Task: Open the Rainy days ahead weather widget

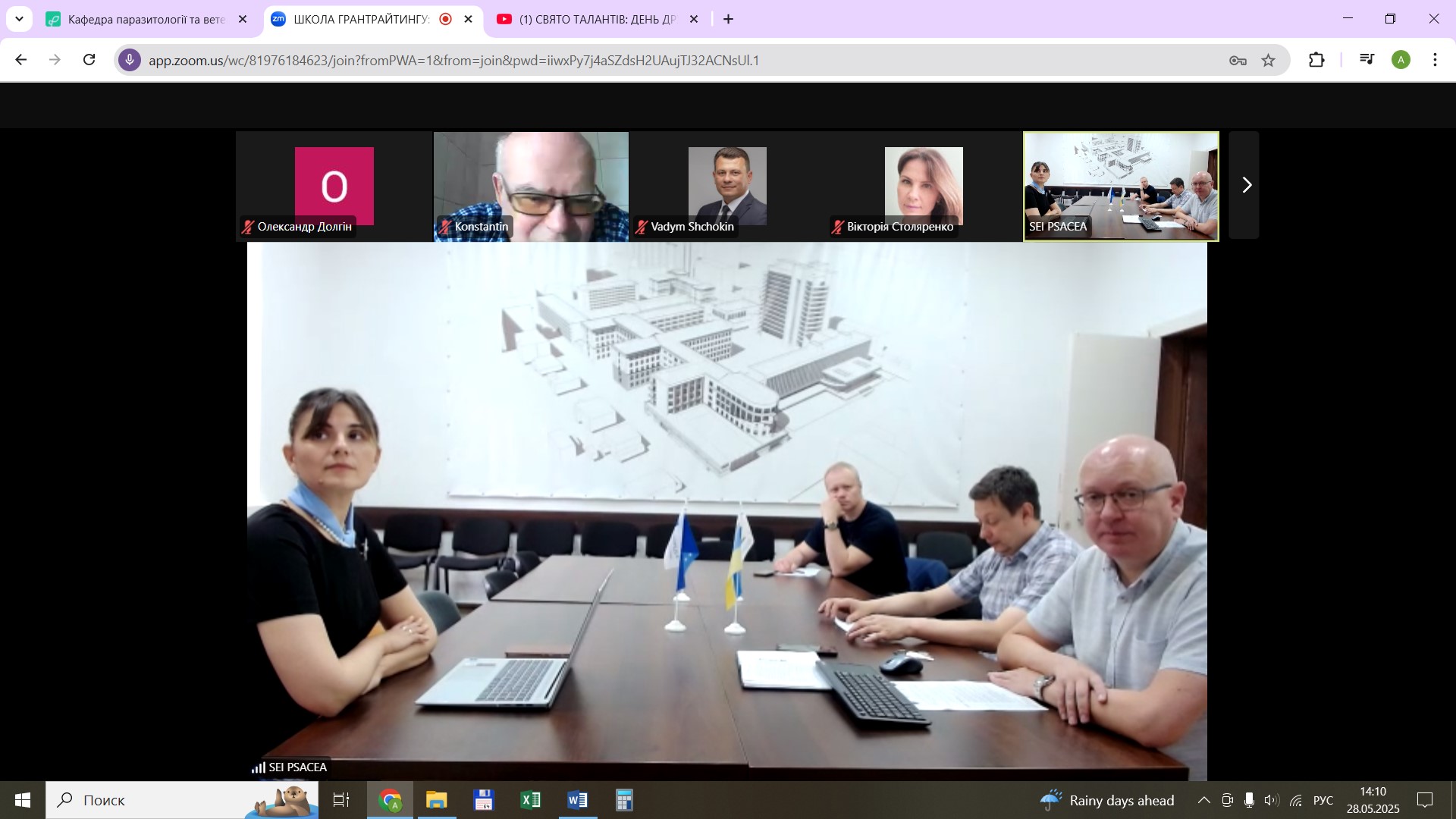Action: pos(1107,800)
